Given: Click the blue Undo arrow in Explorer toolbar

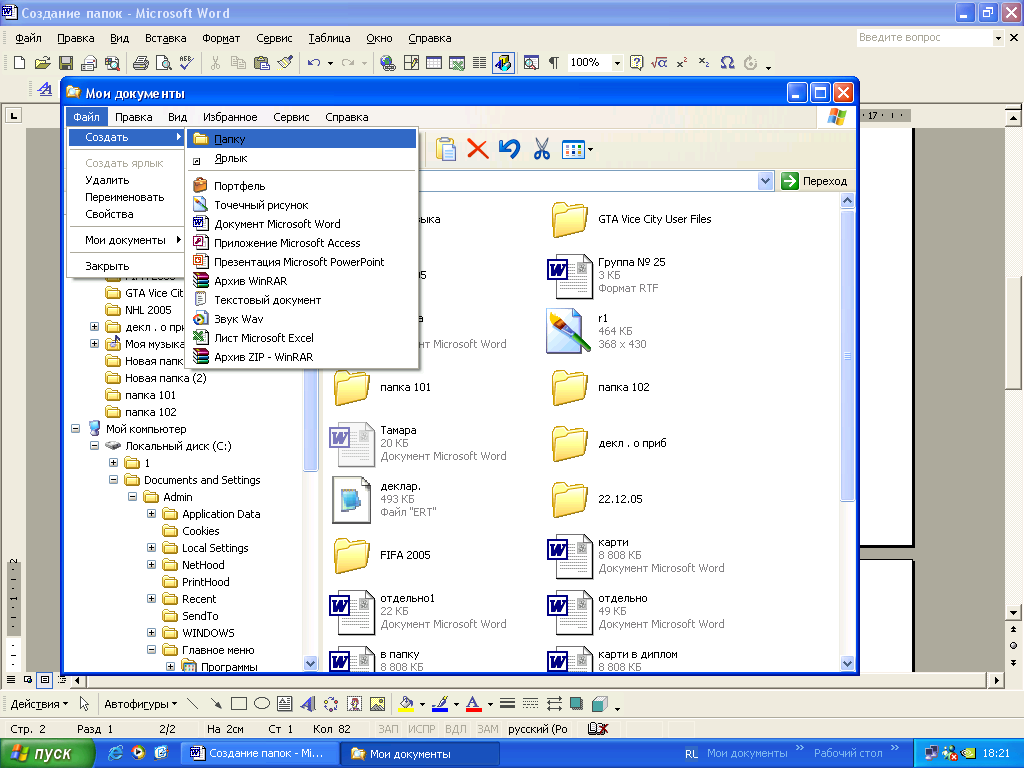Looking at the screenshot, I should (509, 149).
